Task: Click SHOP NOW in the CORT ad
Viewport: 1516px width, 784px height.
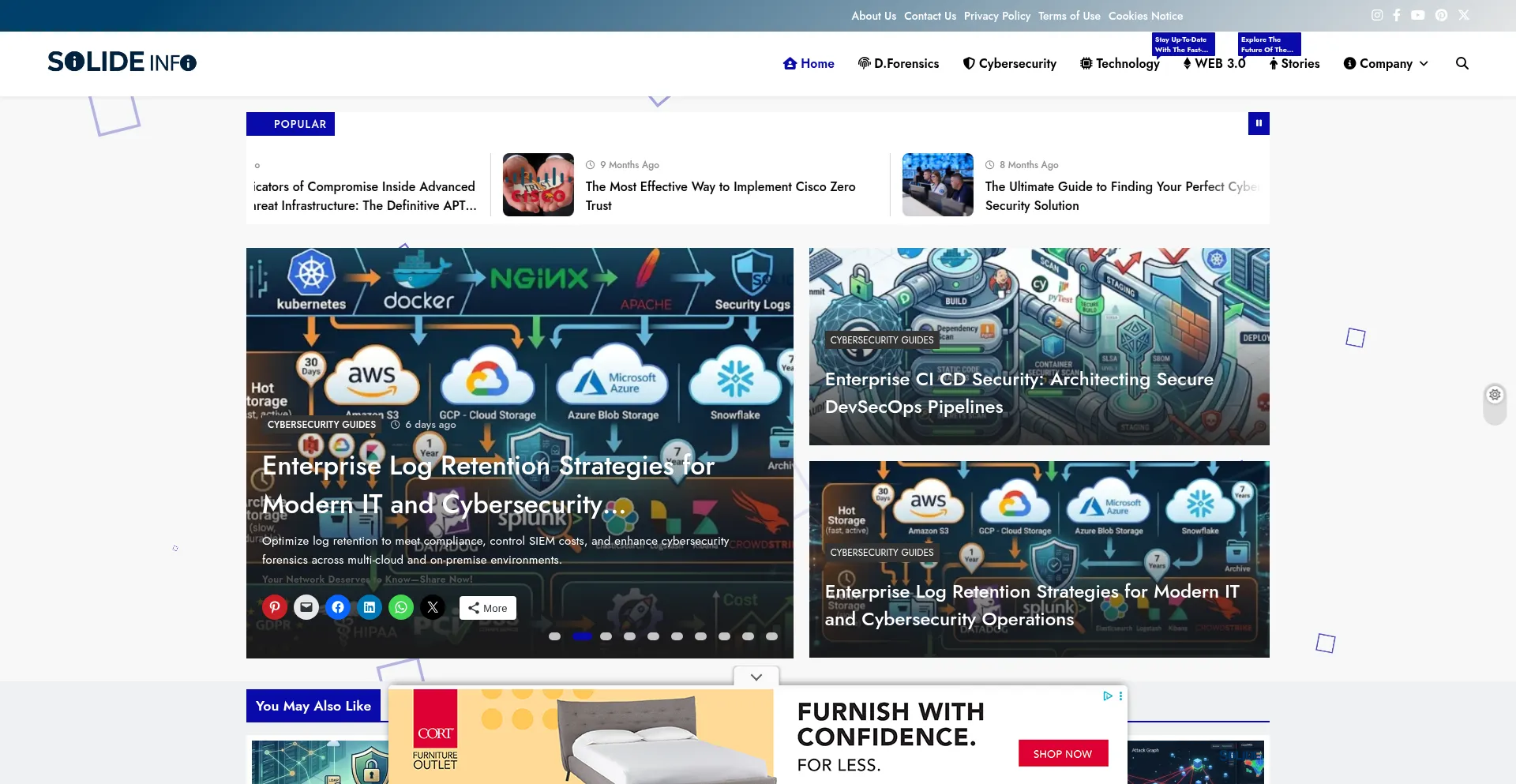Action: tap(1063, 753)
